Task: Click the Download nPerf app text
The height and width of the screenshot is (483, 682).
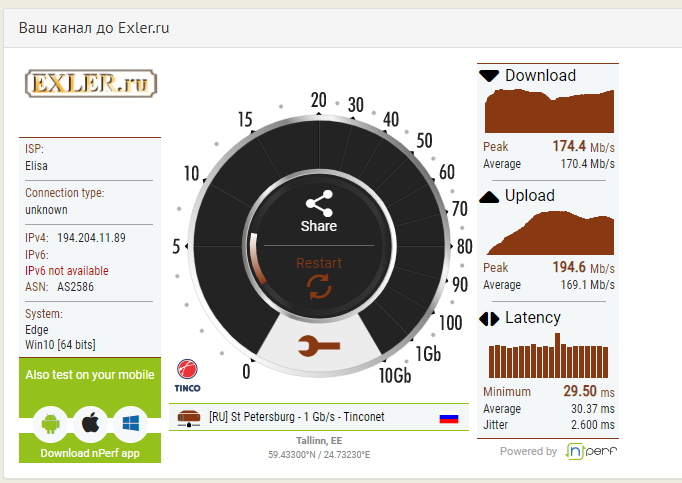Action: tap(90, 453)
